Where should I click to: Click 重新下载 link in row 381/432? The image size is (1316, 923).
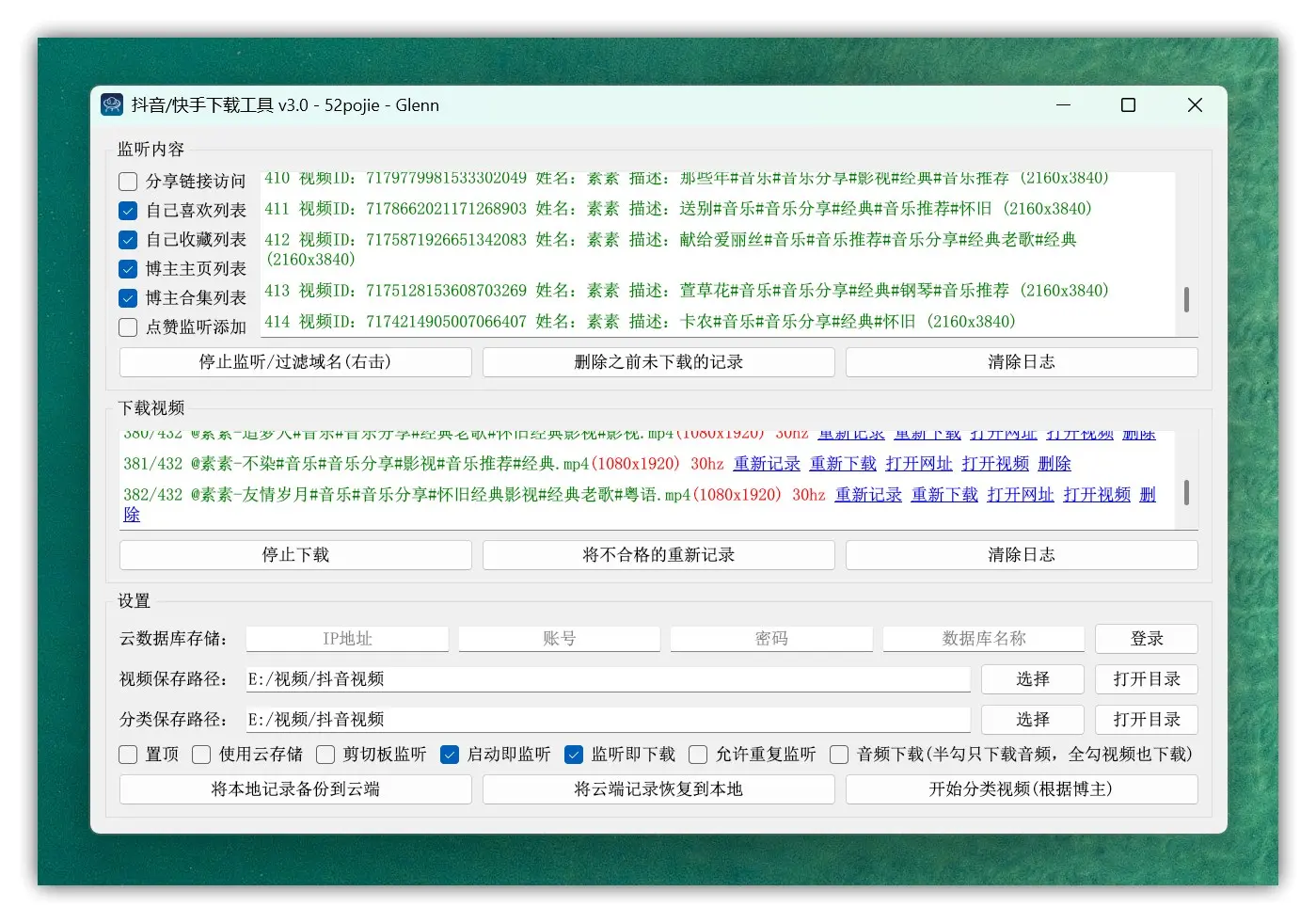[843, 464]
